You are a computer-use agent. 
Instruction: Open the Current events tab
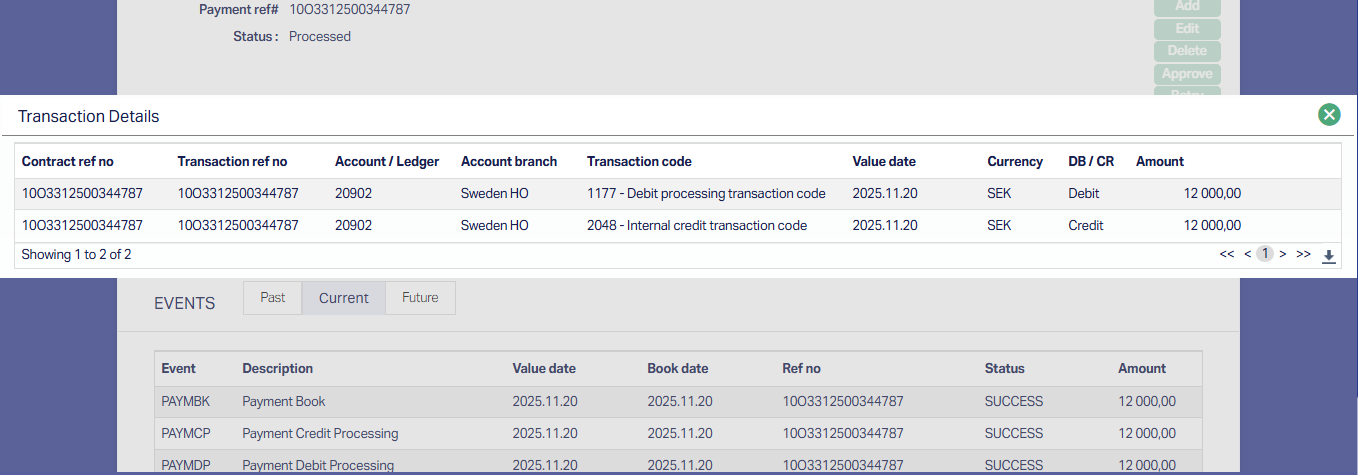(344, 298)
